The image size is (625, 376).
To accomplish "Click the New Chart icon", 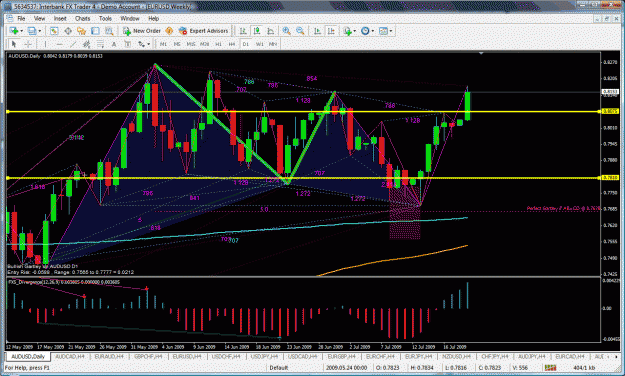I will click(x=14, y=31).
